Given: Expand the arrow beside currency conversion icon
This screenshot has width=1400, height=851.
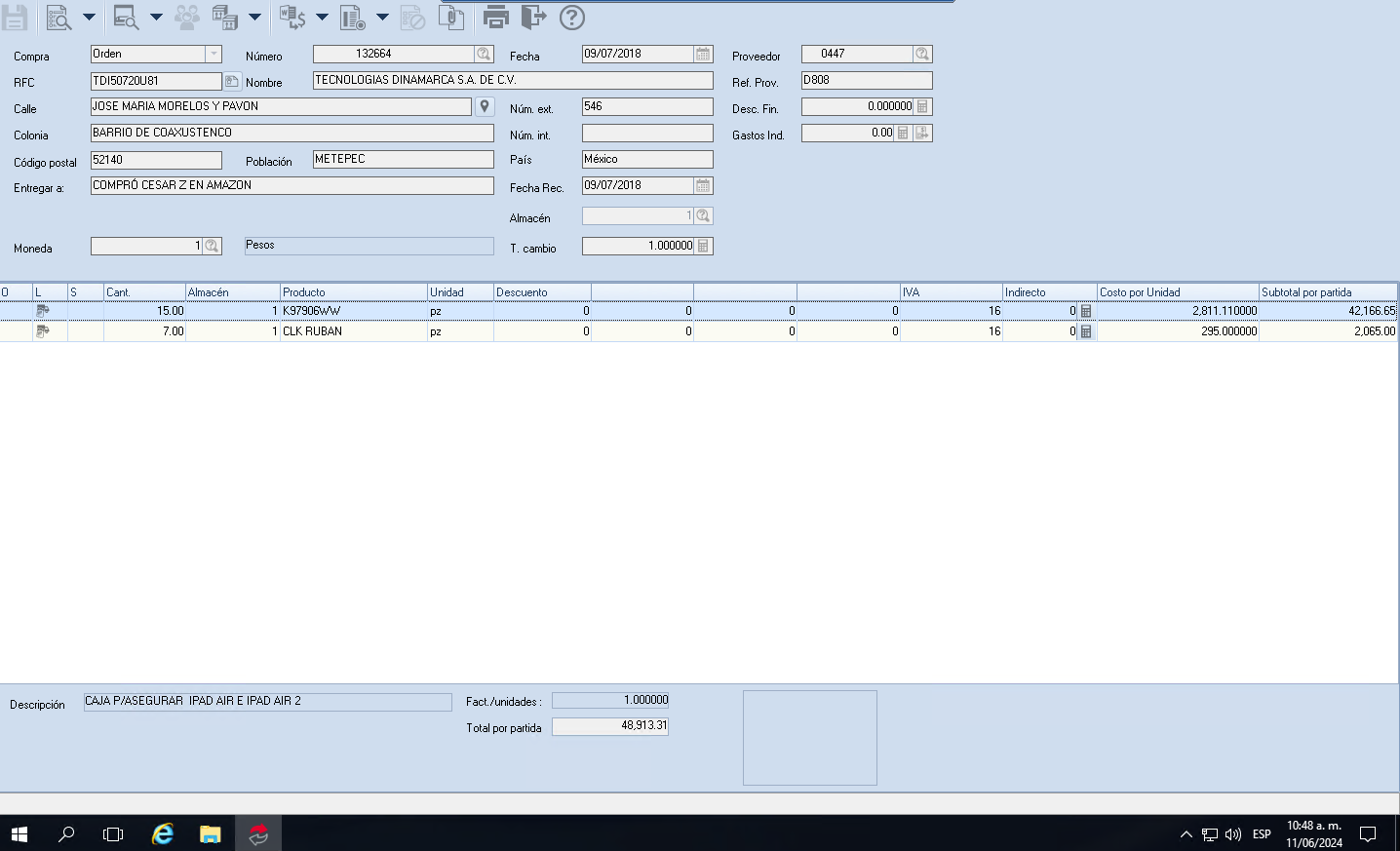Looking at the screenshot, I should pos(322,17).
